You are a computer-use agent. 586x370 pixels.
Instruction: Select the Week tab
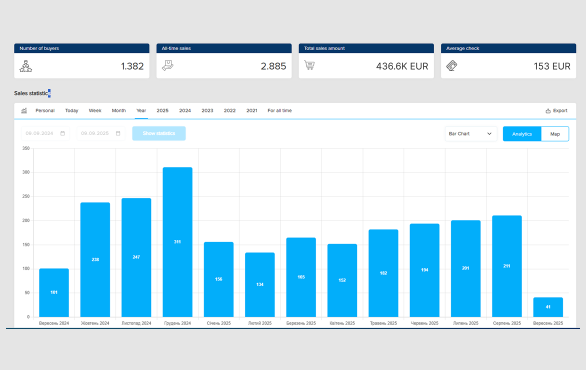95,111
